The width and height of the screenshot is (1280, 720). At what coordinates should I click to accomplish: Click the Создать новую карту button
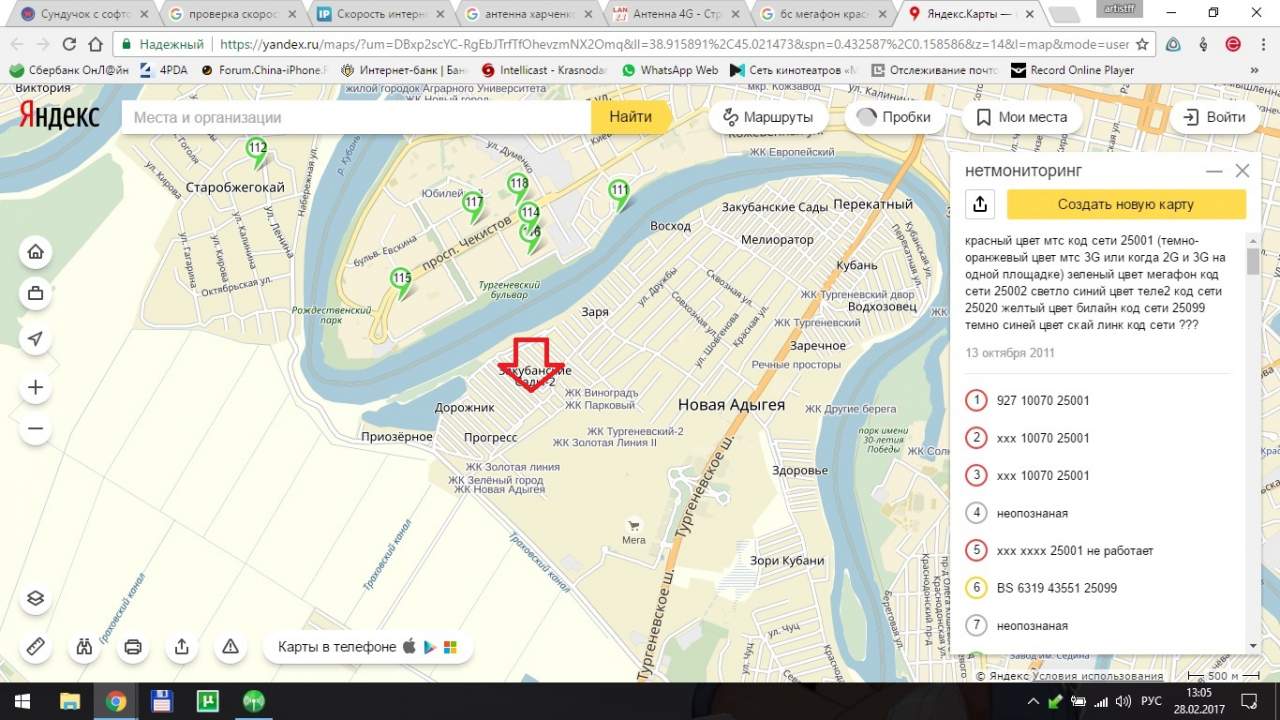click(1126, 204)
